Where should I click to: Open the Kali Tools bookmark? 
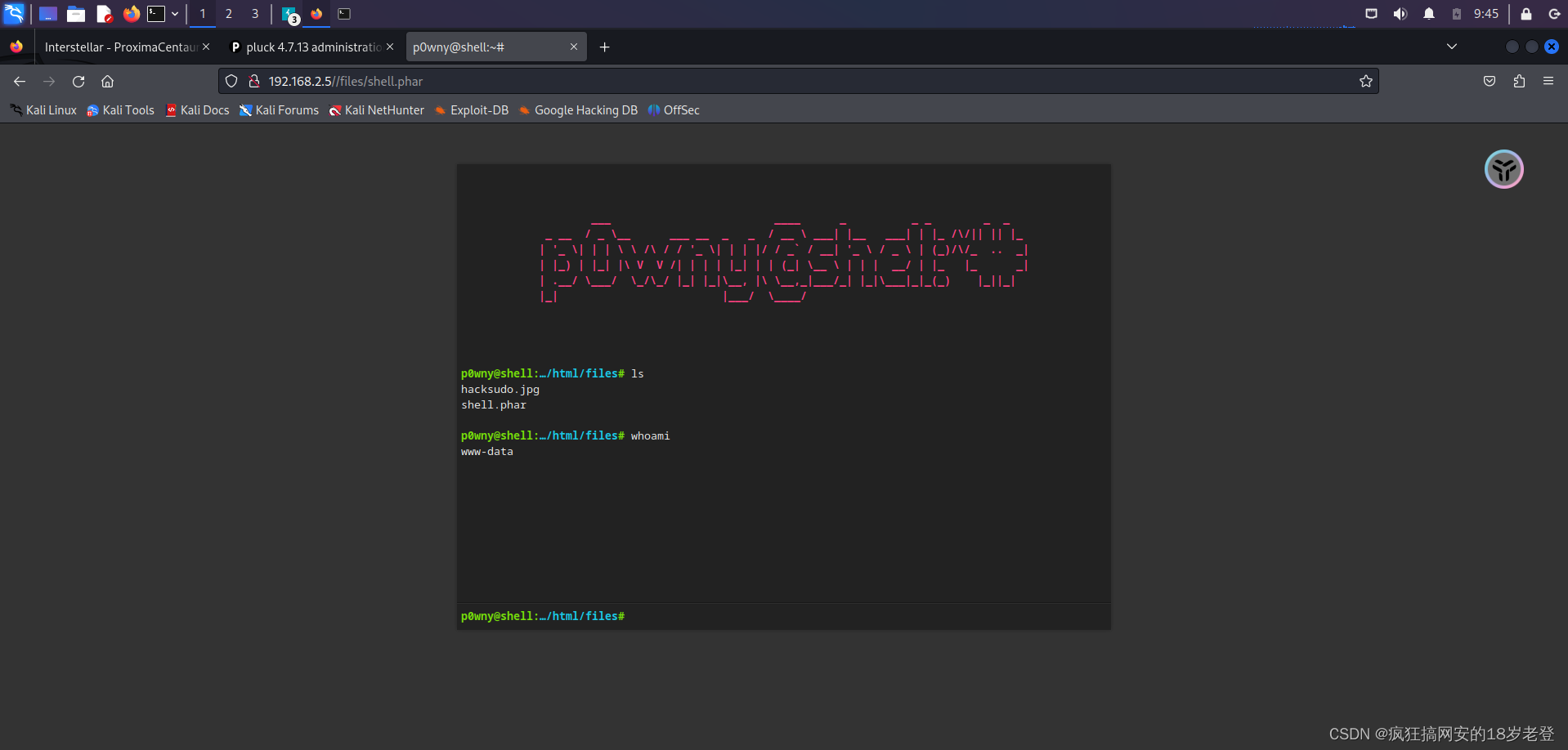[120, 110]
